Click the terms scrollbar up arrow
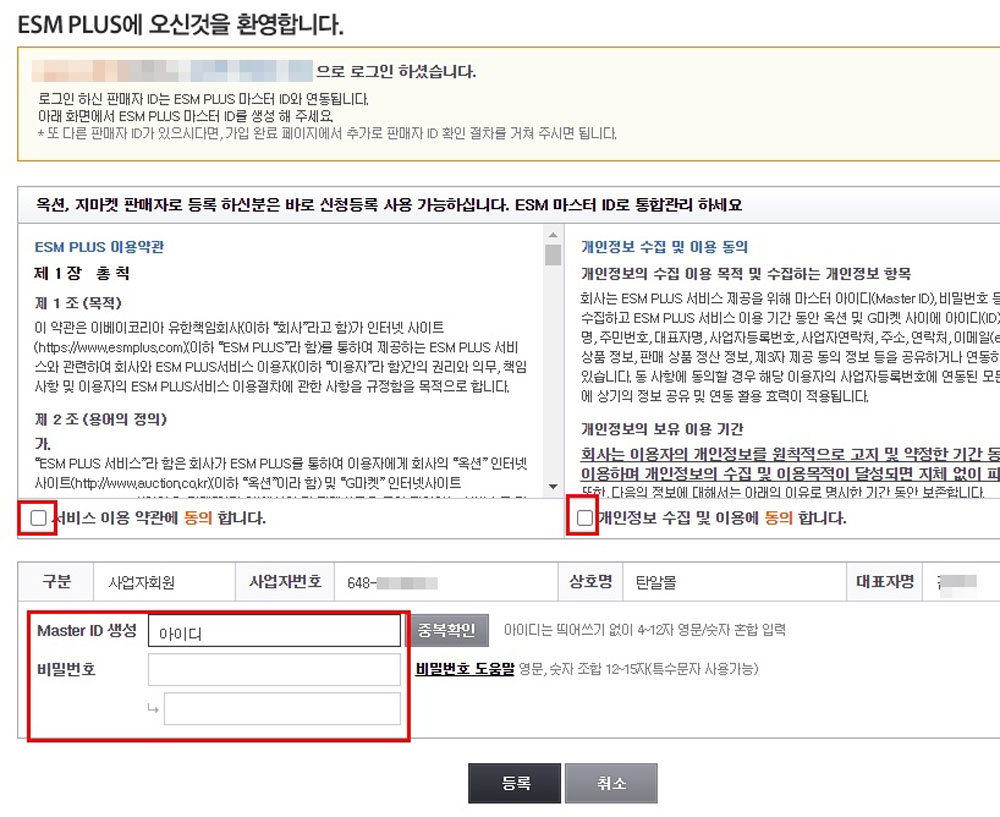 click(x=553, y=235)
